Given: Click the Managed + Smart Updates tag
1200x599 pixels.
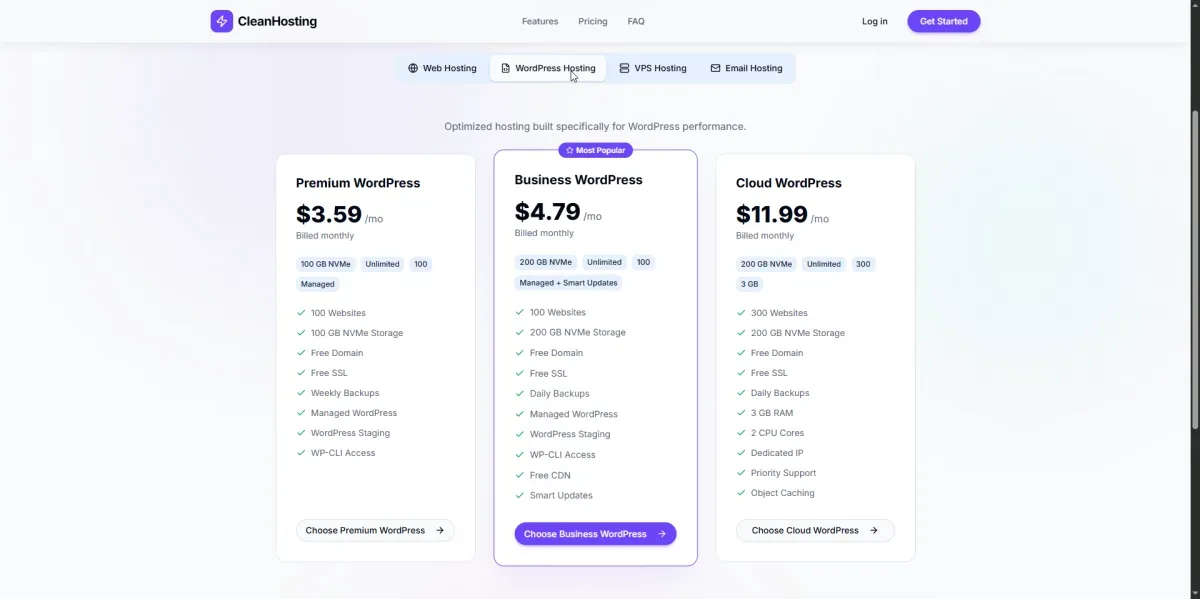Looking at the screenshot, I should pos(568,283).
